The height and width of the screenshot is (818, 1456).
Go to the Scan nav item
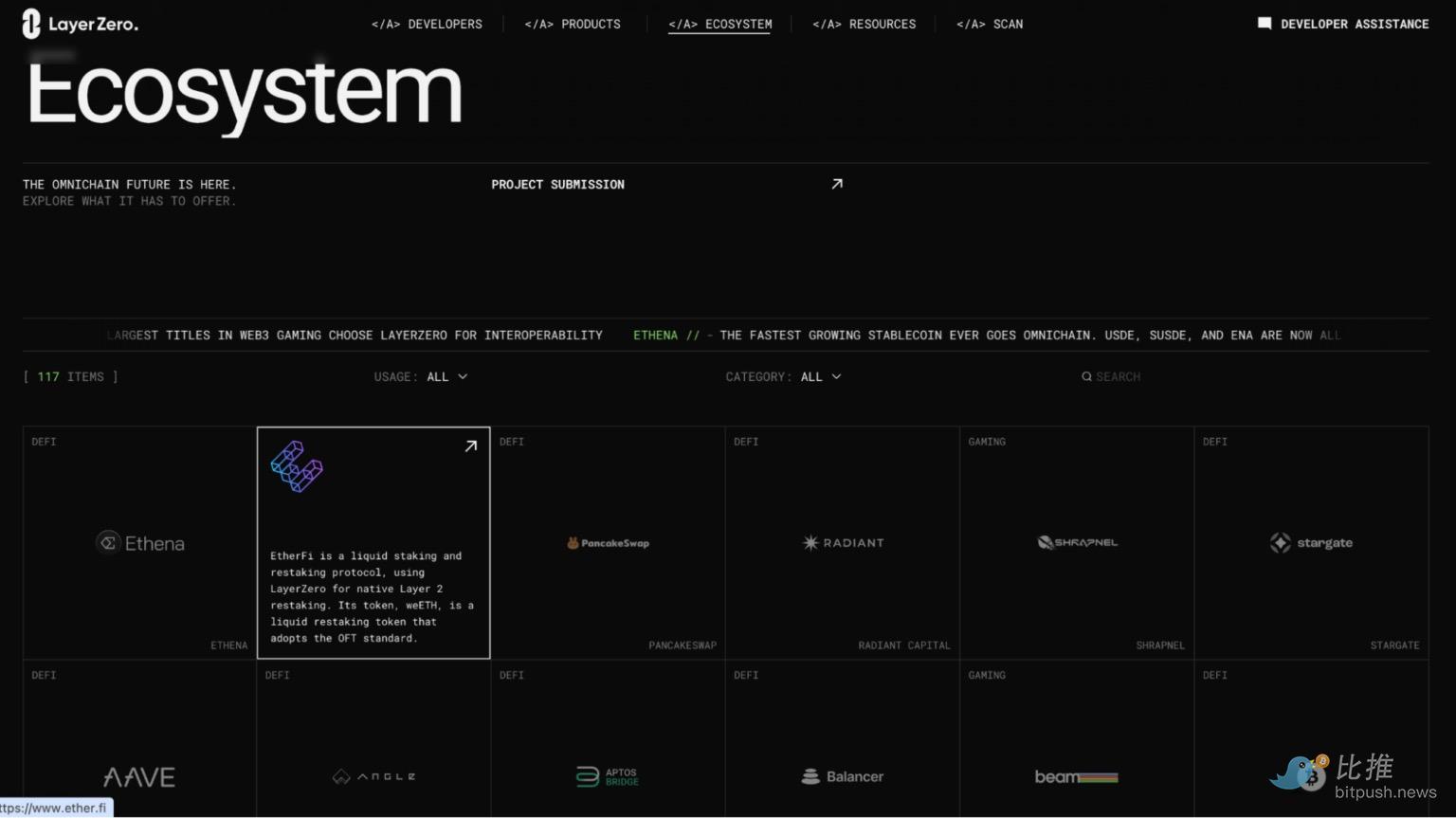click(x=990, y=24)
